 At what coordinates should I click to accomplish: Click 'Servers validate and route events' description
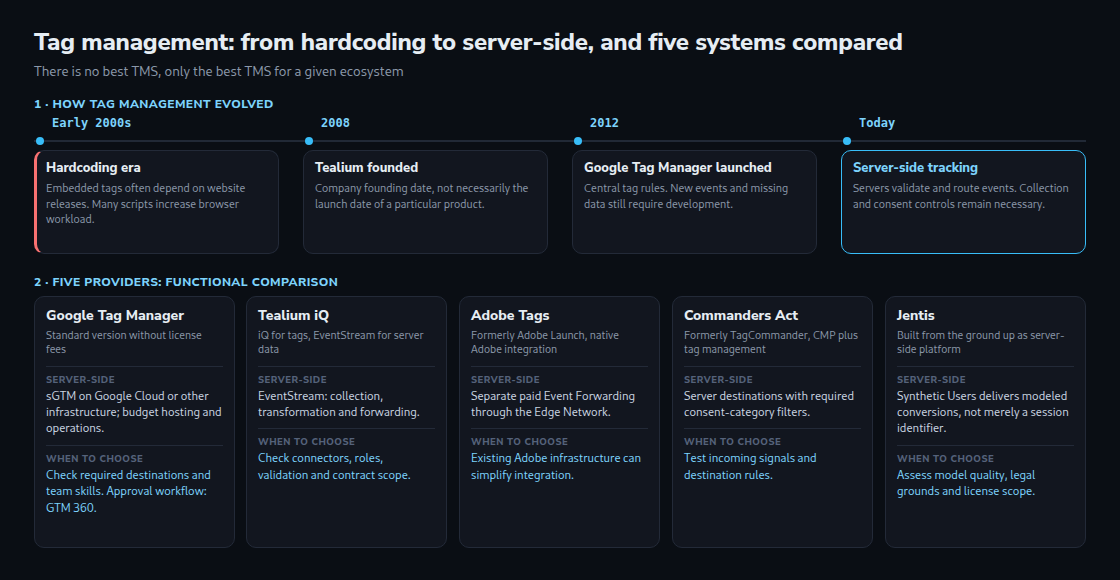961,196
